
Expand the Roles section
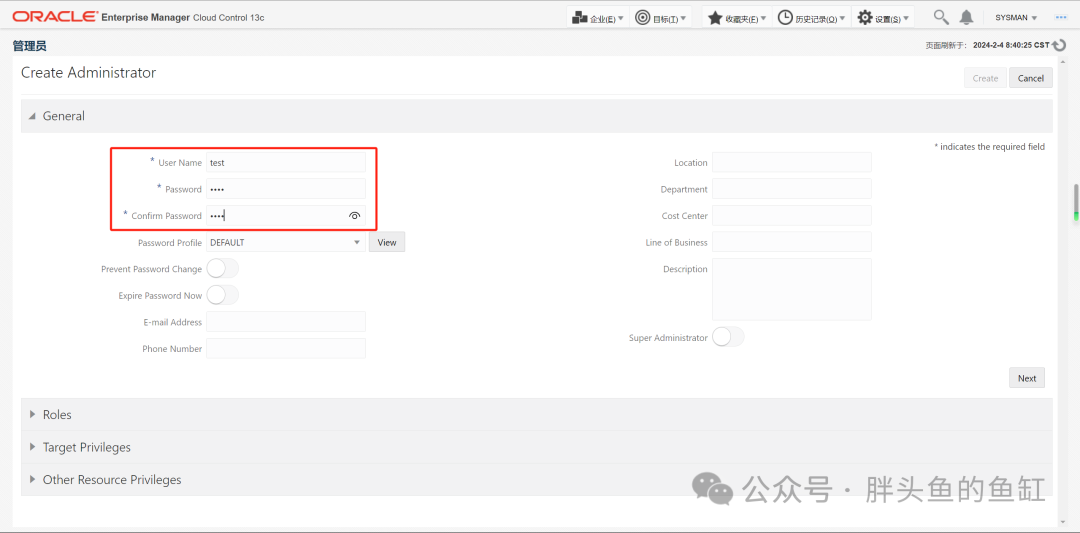point(32,415)
